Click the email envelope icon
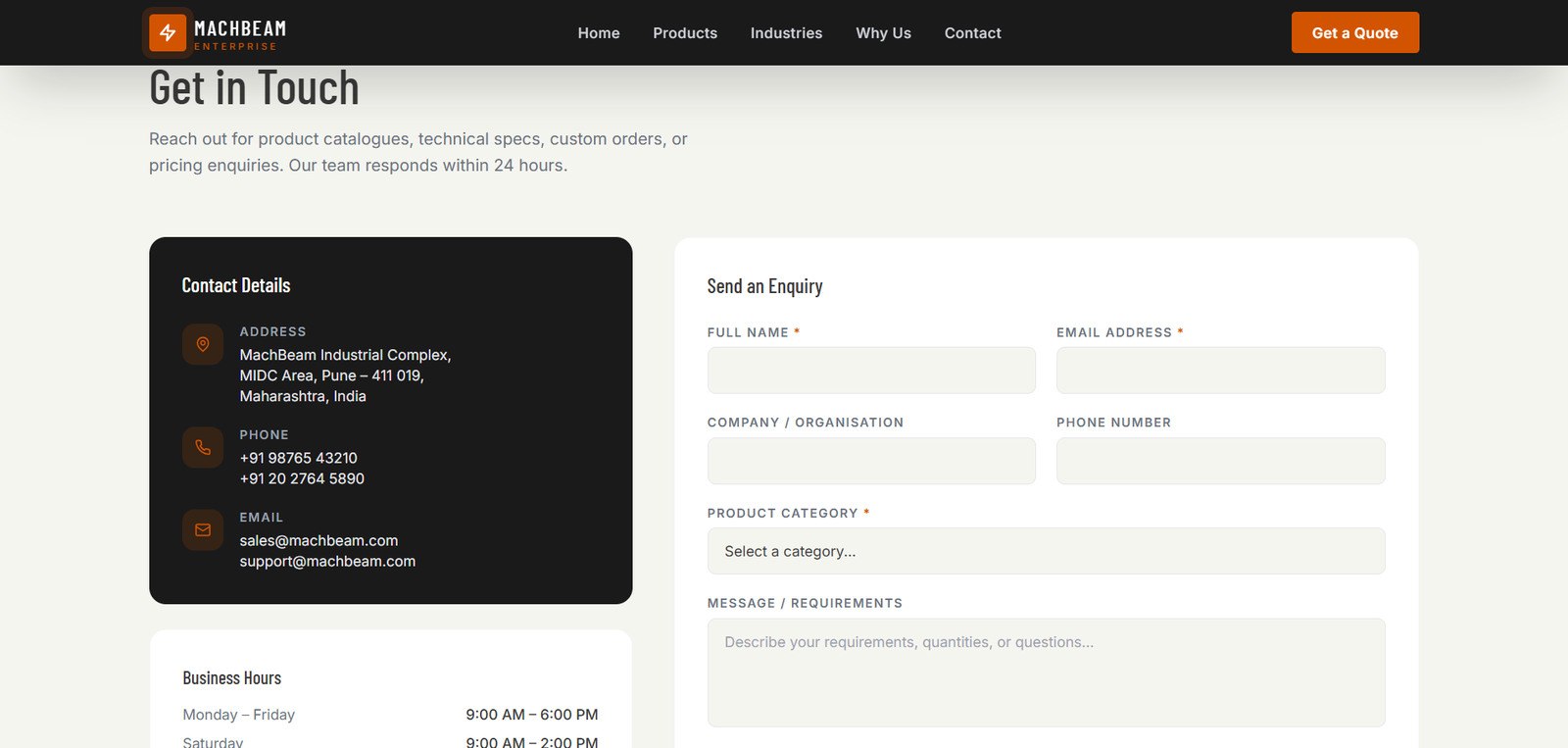 (203, 529)
